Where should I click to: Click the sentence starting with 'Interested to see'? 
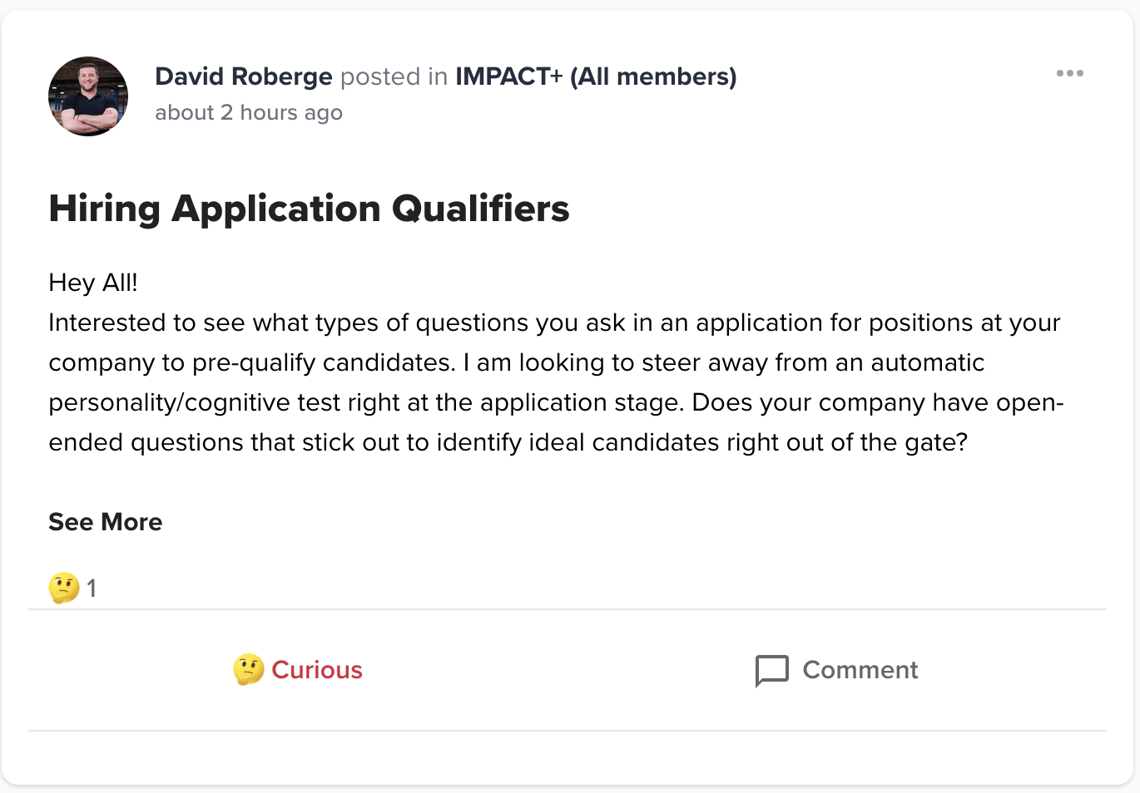(553, 323)
